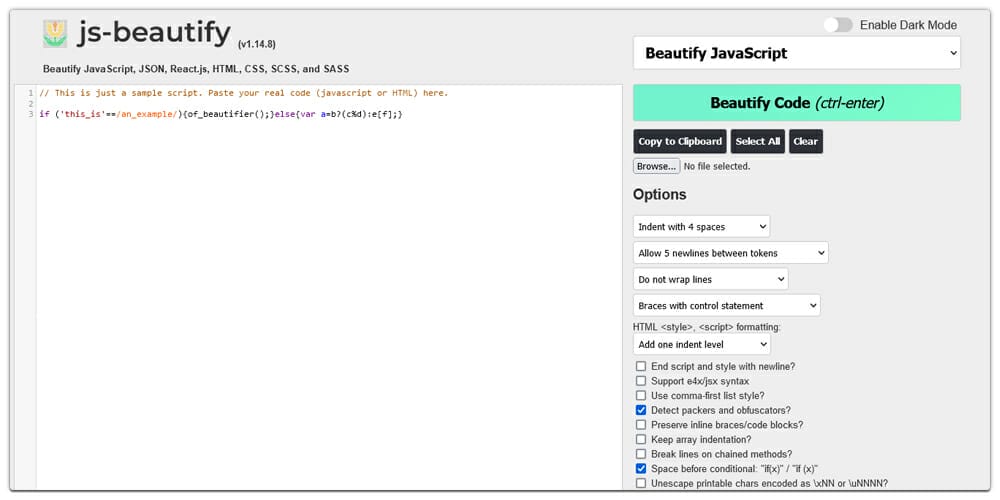The width and height of the screenshot is (1000, 500).
Task: Click the js-beautify title heading
Action: pyautogui.click(x=154, y=33)
